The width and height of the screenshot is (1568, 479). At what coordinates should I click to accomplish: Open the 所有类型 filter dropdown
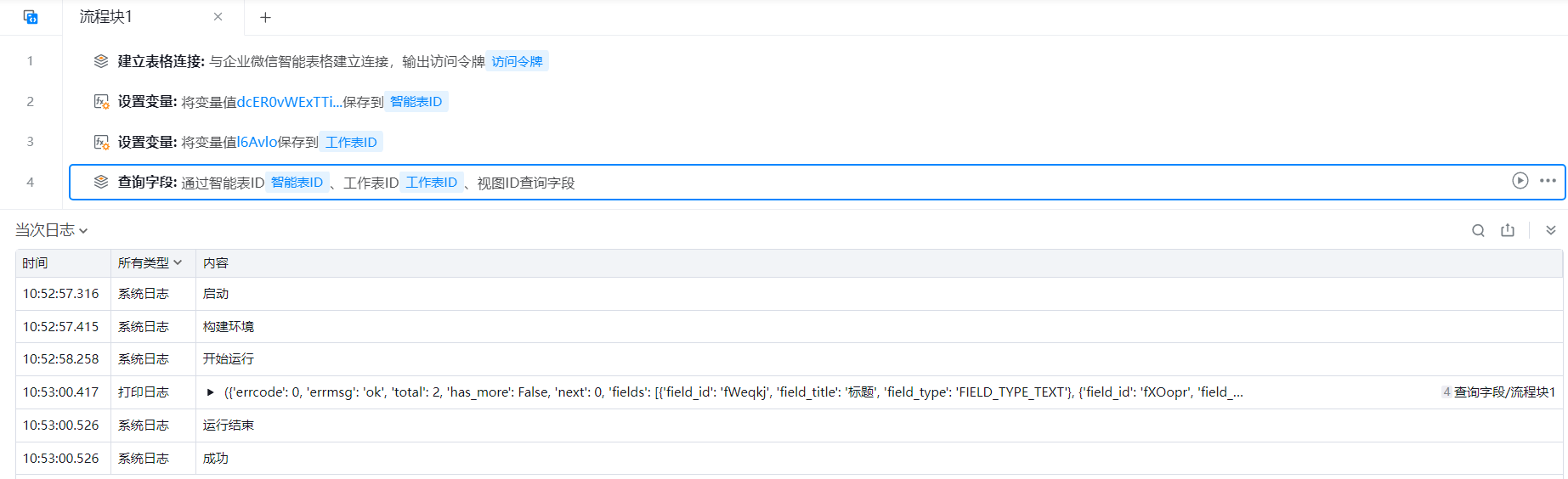pos(150,263)
